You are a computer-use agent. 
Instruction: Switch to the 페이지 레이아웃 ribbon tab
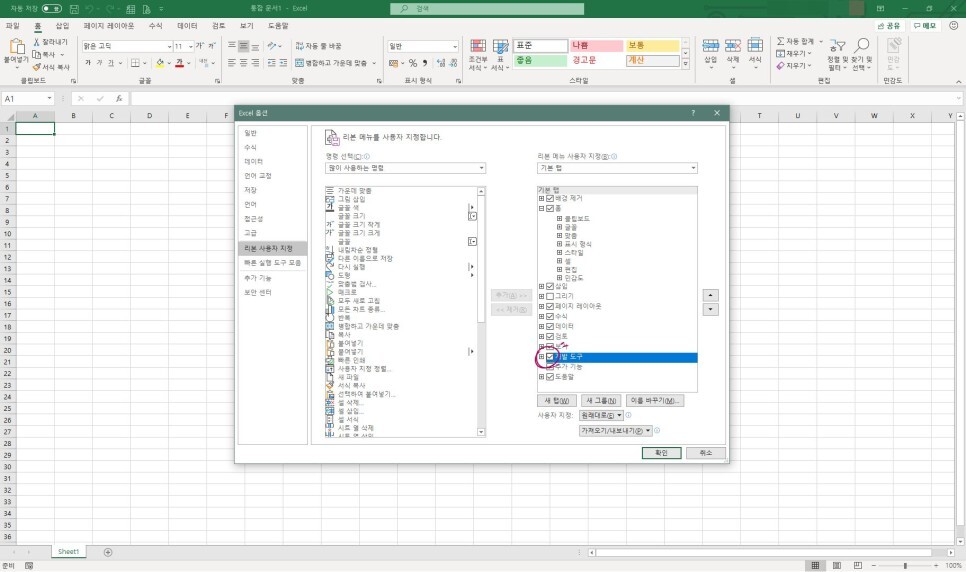(x=108, y=25)
